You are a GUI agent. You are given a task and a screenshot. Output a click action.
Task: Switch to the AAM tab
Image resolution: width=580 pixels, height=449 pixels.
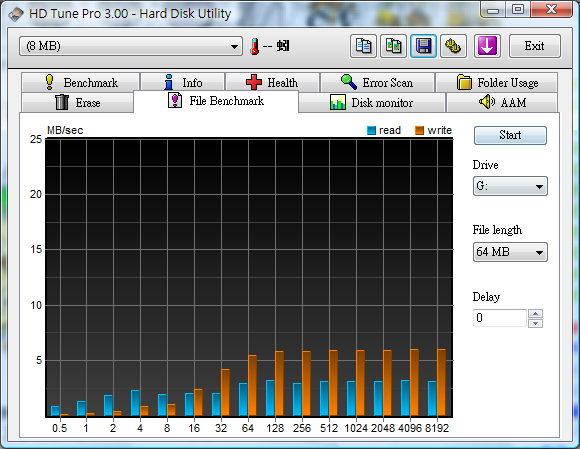(502, 102)
